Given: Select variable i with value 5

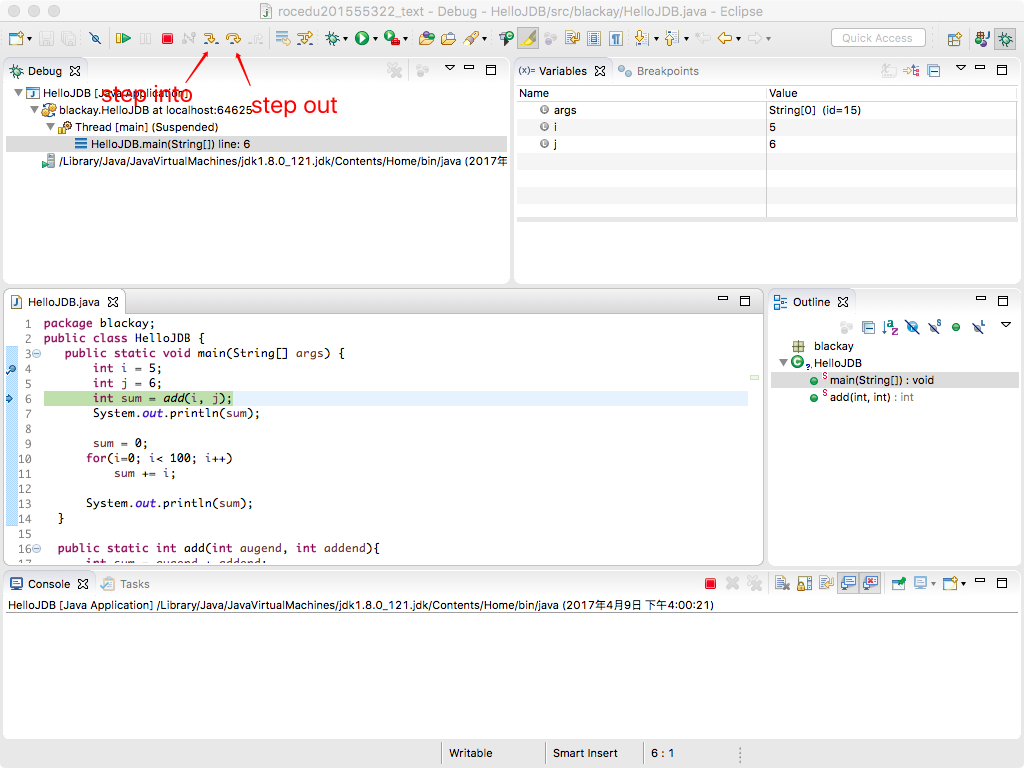Looking at the screenshot, I should (767, 127).
